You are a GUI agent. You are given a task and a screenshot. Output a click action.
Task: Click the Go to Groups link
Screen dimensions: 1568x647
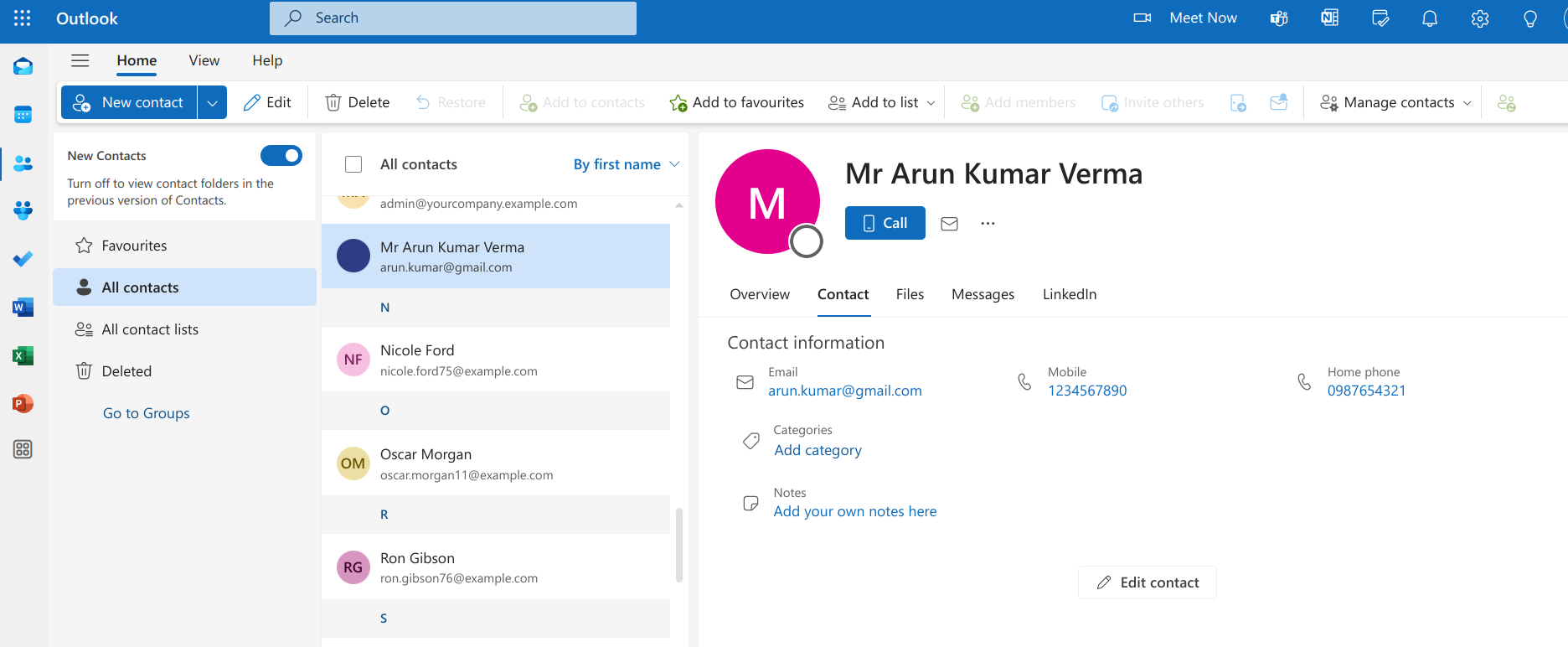click(146, 413)
